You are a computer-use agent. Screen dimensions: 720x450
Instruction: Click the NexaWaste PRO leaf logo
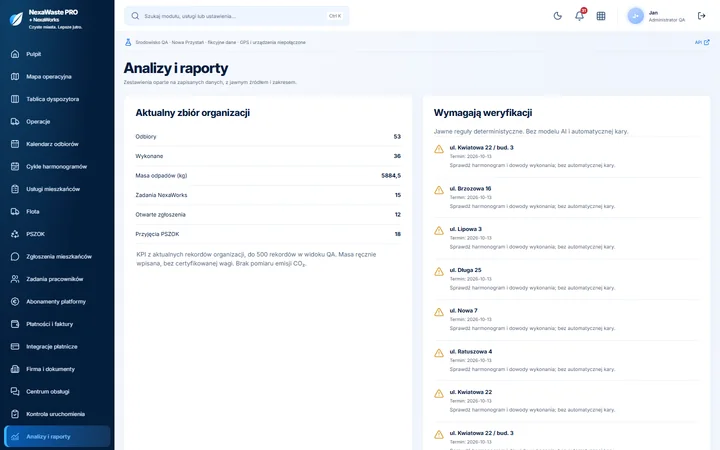pyautogui.click(x=16, y=19)
